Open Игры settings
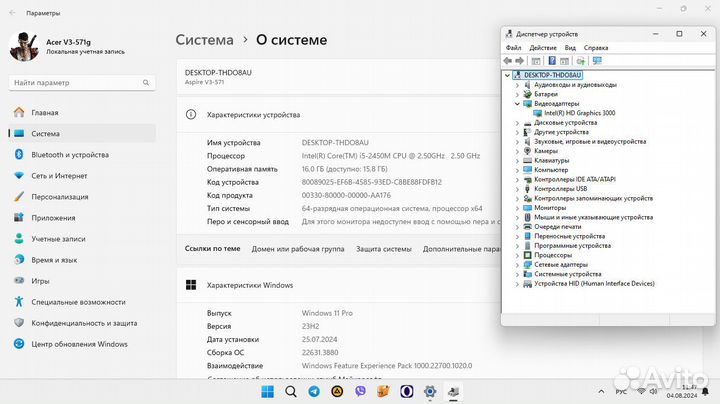The image size is (720, 404). click(82, 281)
